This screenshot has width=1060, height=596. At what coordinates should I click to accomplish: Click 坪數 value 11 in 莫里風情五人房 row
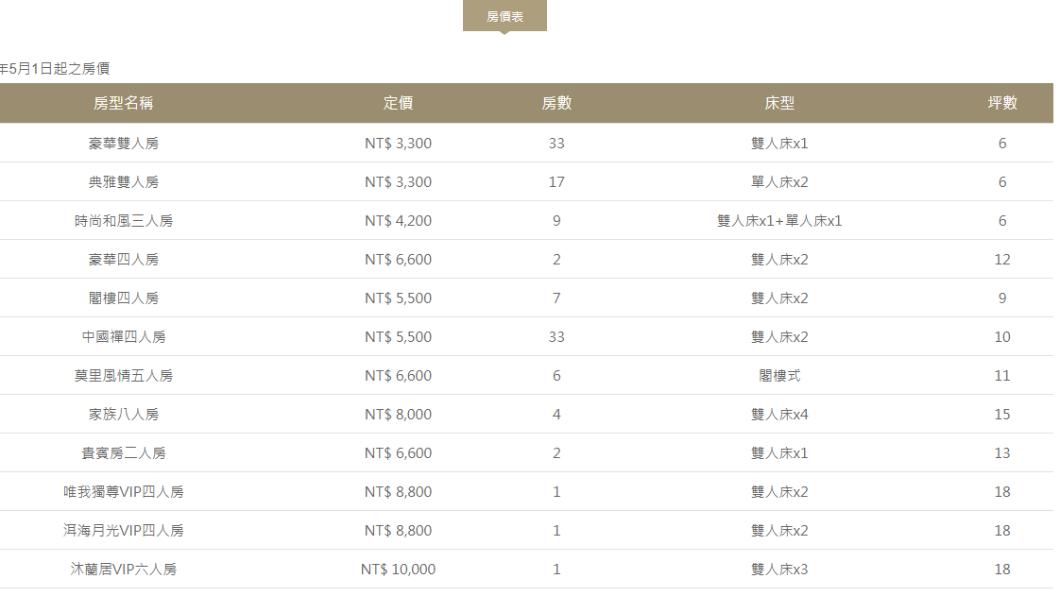pos(1002,376)
